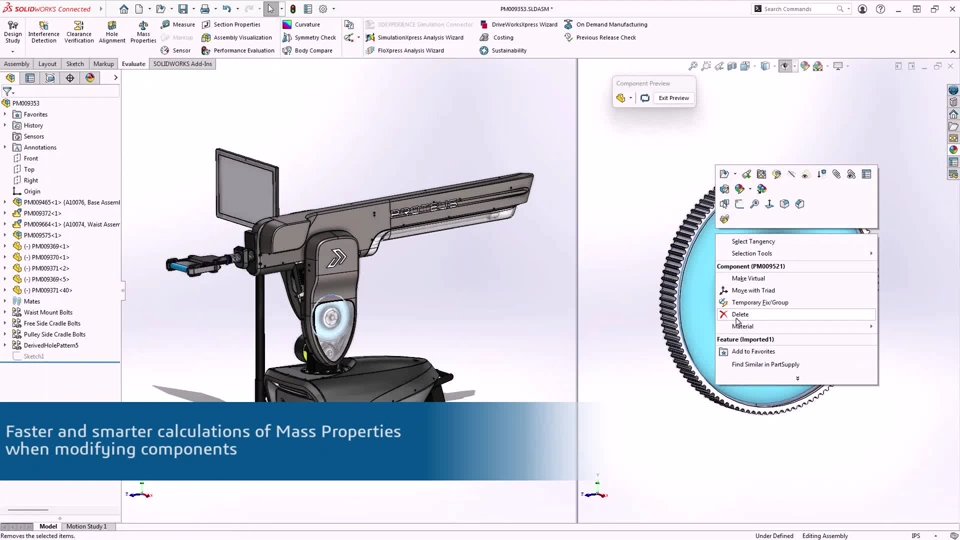The image size is (960, 540).
Task: Open Clearance Verification
Action: point(79,32)
